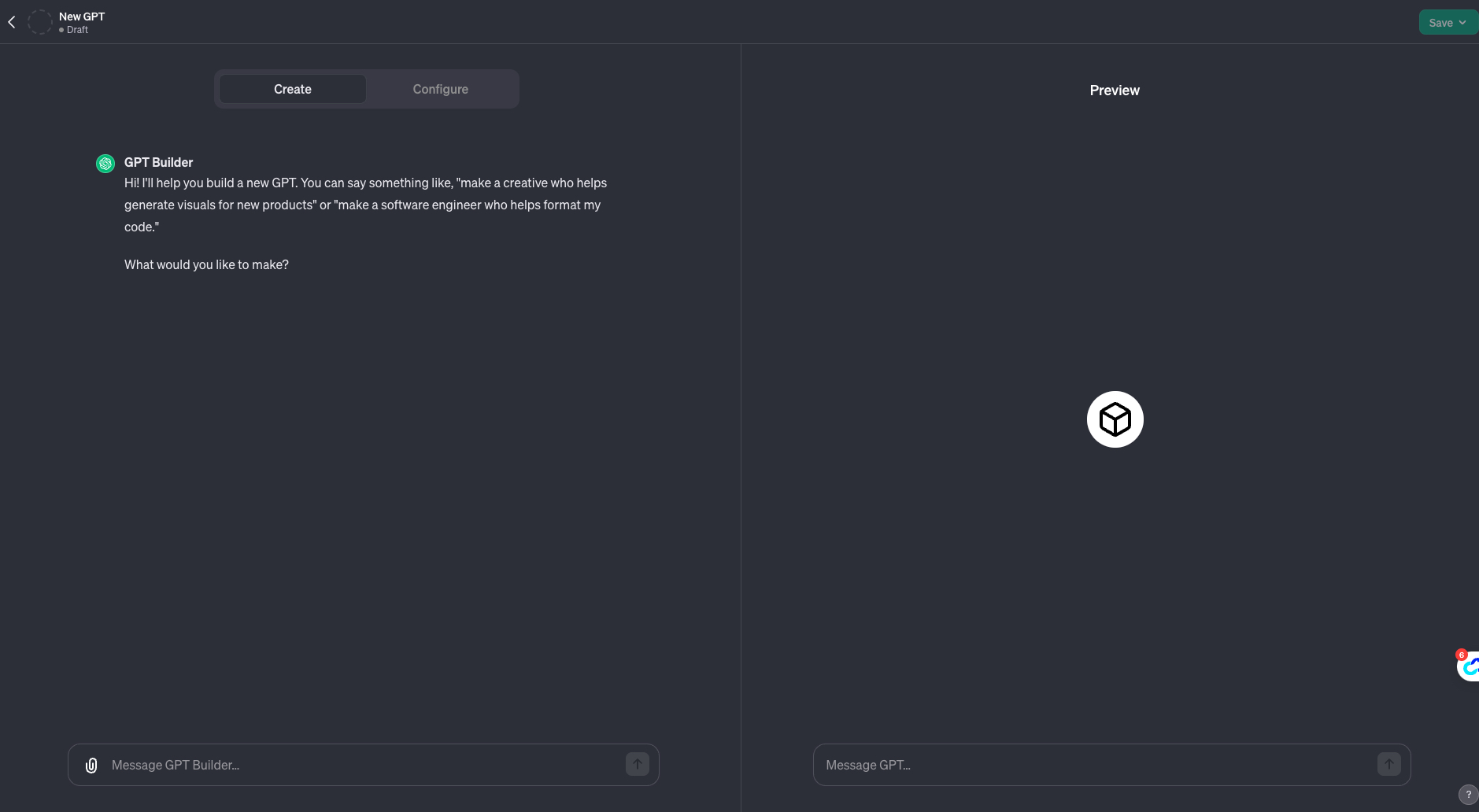This screenshot has height=812, width=1479.
Task: Click the Save button label
Action: [x=1440, y=23]
